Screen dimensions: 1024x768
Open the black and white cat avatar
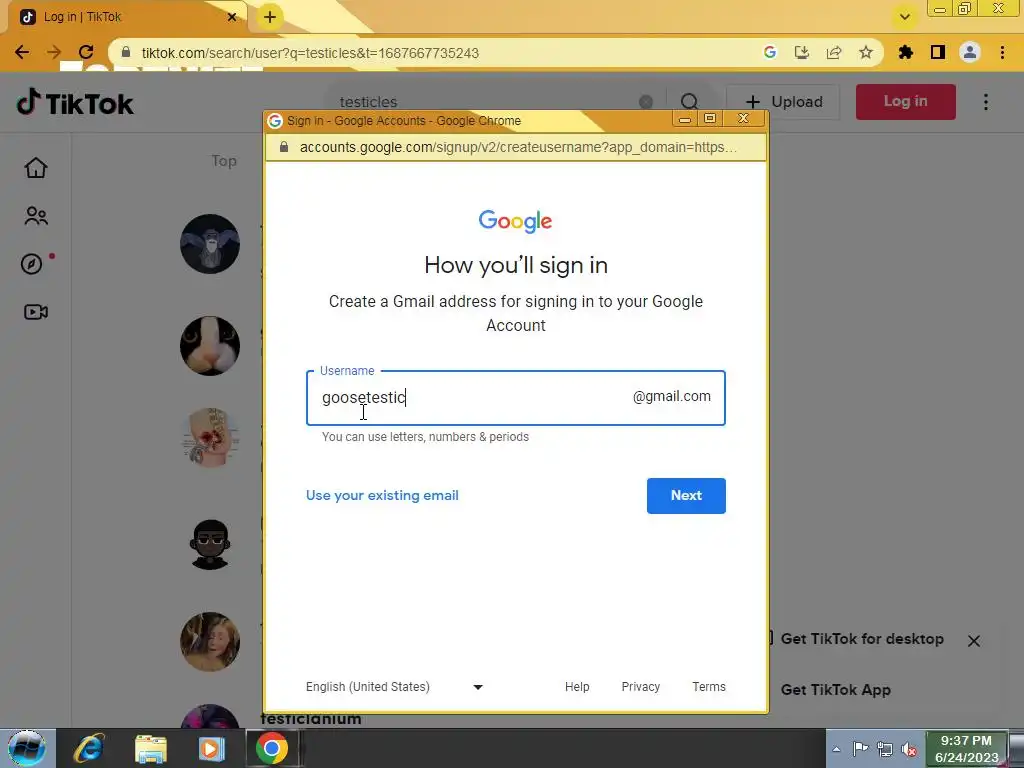tap(210, 345)
